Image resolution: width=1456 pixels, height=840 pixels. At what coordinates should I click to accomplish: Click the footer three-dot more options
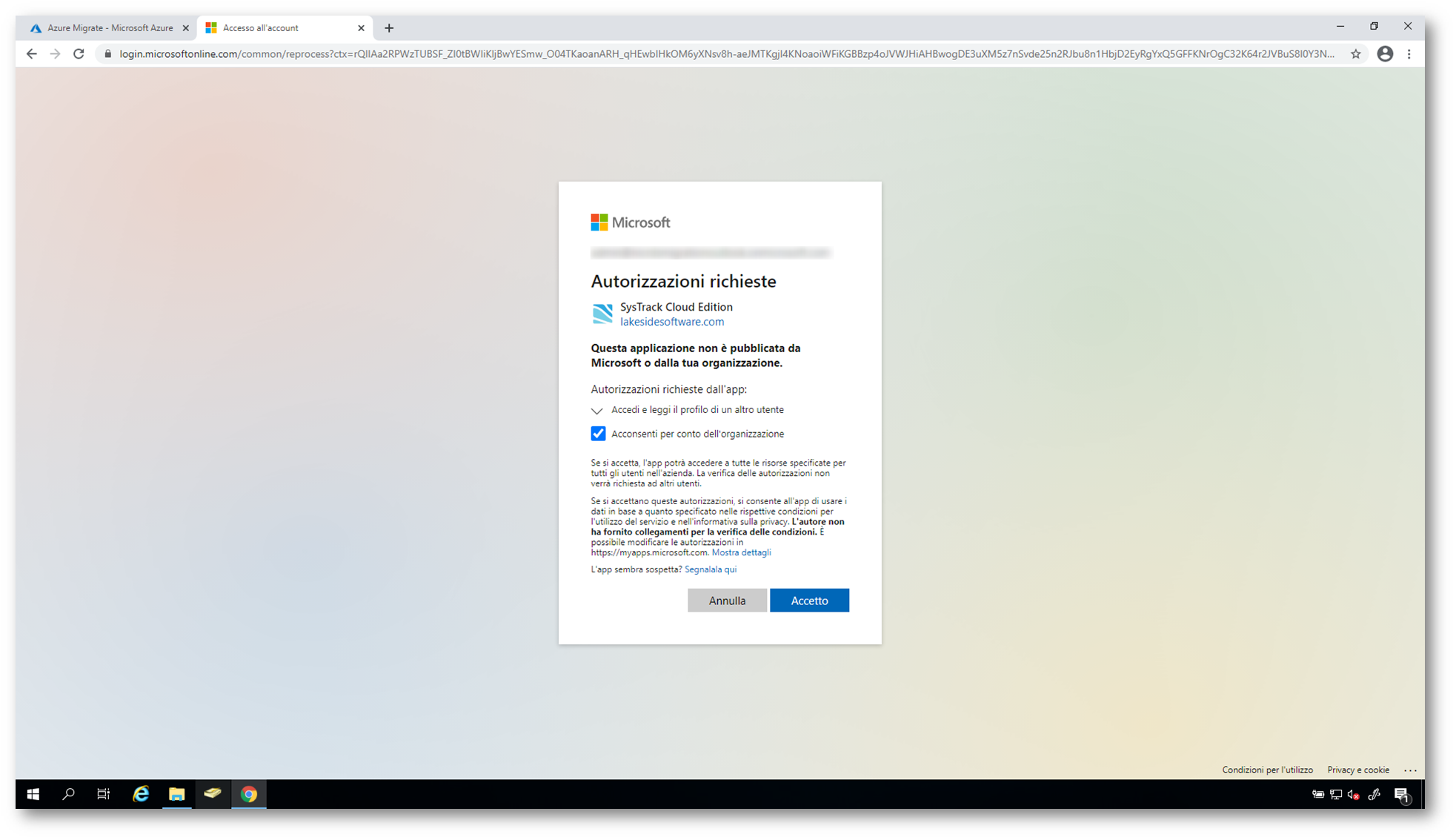point(1409,770)
